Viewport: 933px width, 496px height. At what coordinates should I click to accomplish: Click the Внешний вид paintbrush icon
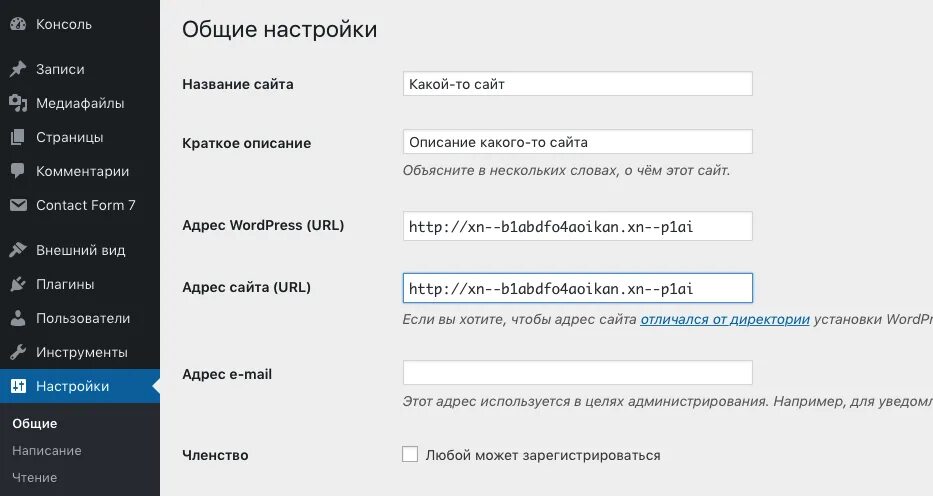(18, 250)
